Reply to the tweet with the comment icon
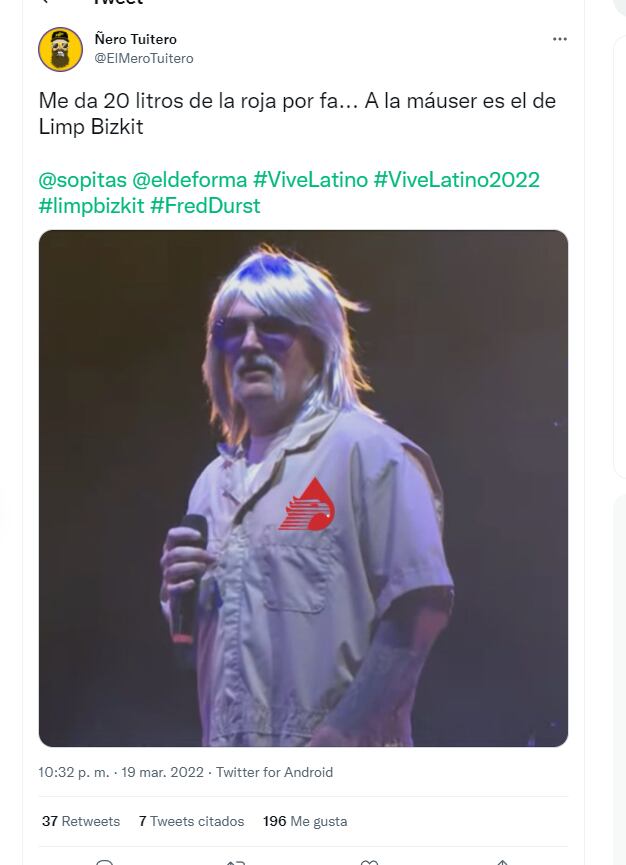This screenshot has width=626, height=865. coord(104,860)
